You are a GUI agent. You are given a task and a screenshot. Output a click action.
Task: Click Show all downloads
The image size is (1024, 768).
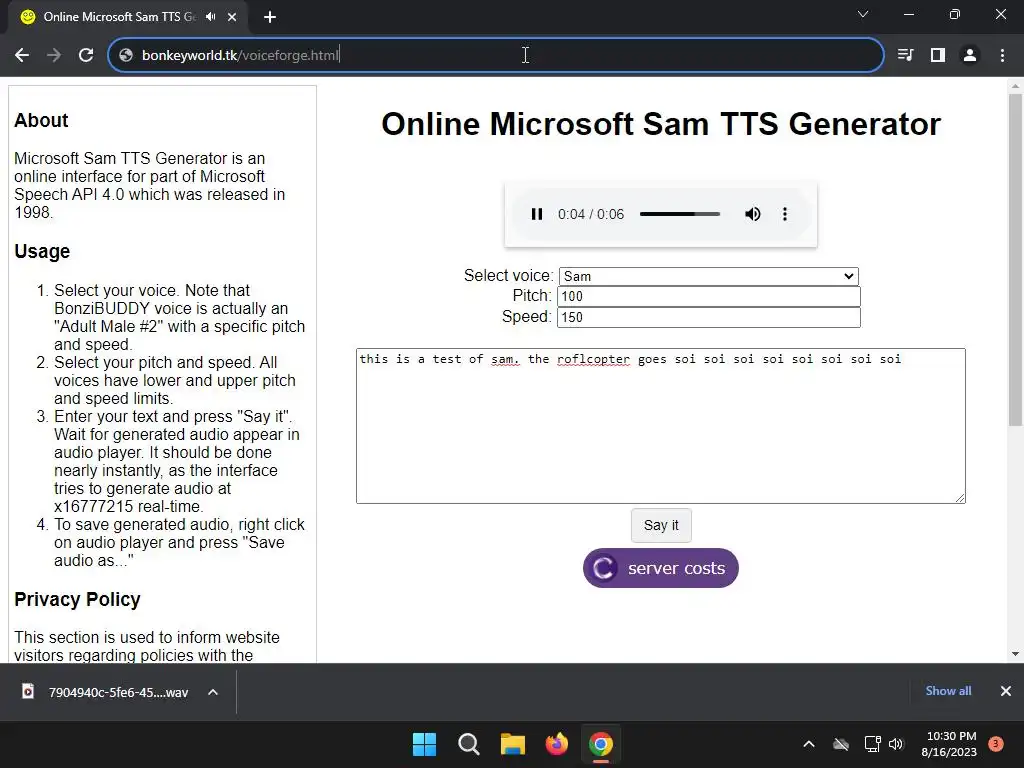pyautogui.click(x=948, y=691)
